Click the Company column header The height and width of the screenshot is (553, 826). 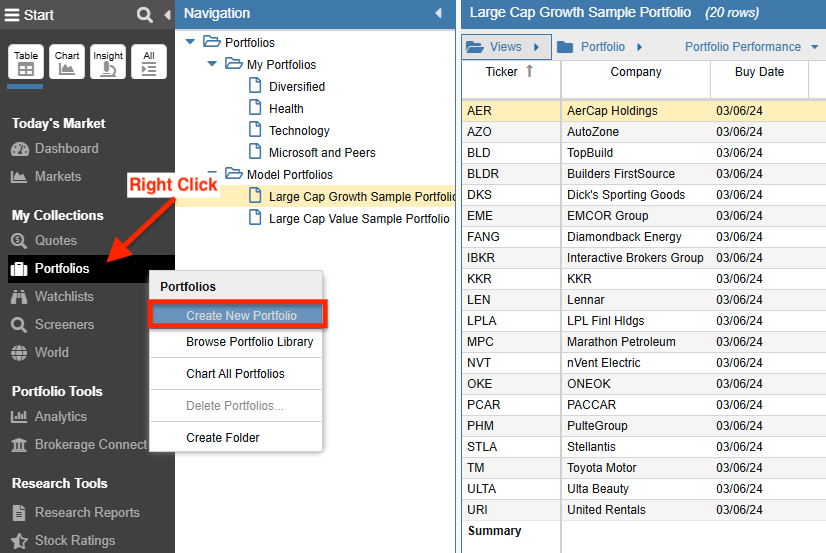(635, 72)
